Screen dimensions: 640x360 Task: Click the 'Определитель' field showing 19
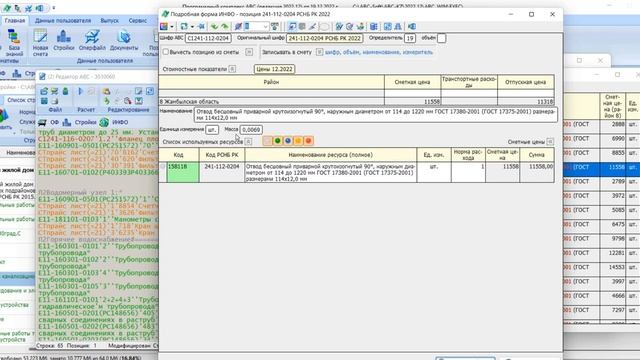(410, 38)
